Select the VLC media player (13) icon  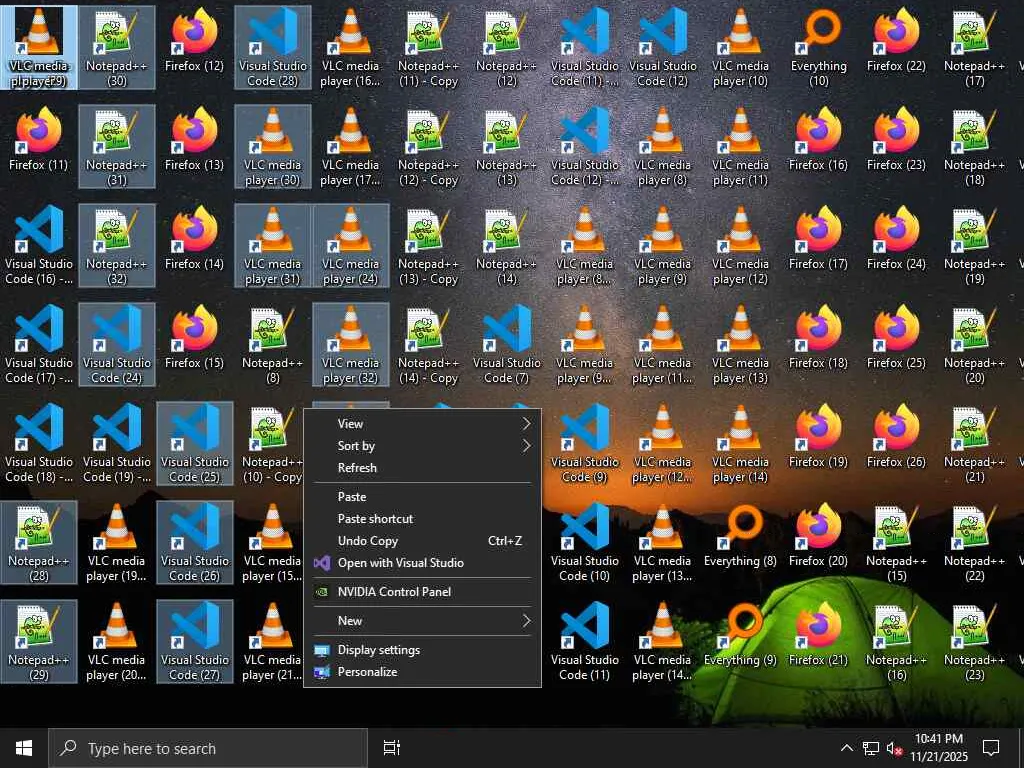tap(740, 344)
